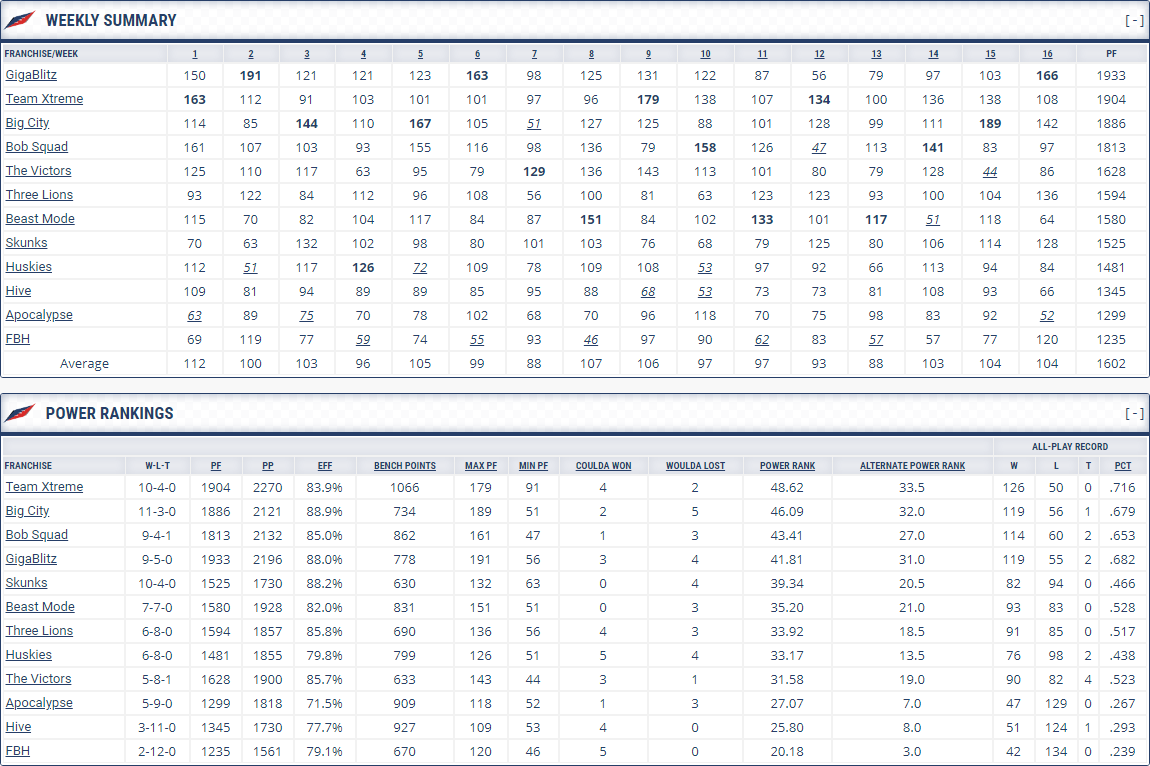Sort rankings by Woulda Lost
Viewport: 1150px width, 766px height.
pos(695,466)
